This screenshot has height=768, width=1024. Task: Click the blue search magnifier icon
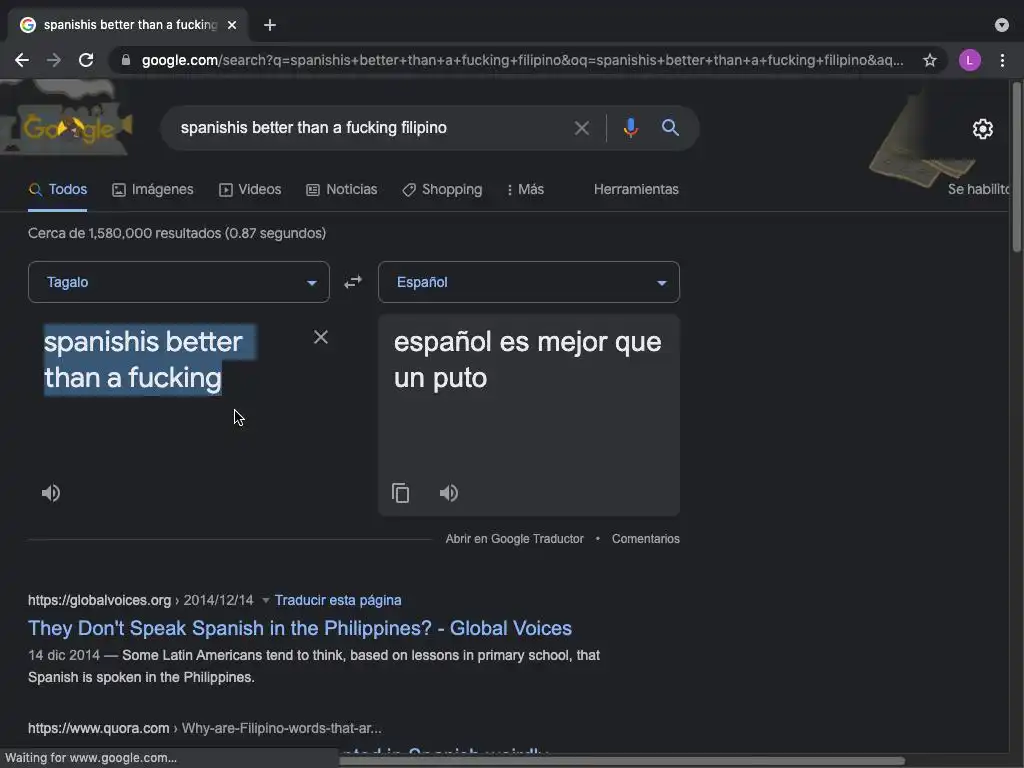[x=670, y=127]
